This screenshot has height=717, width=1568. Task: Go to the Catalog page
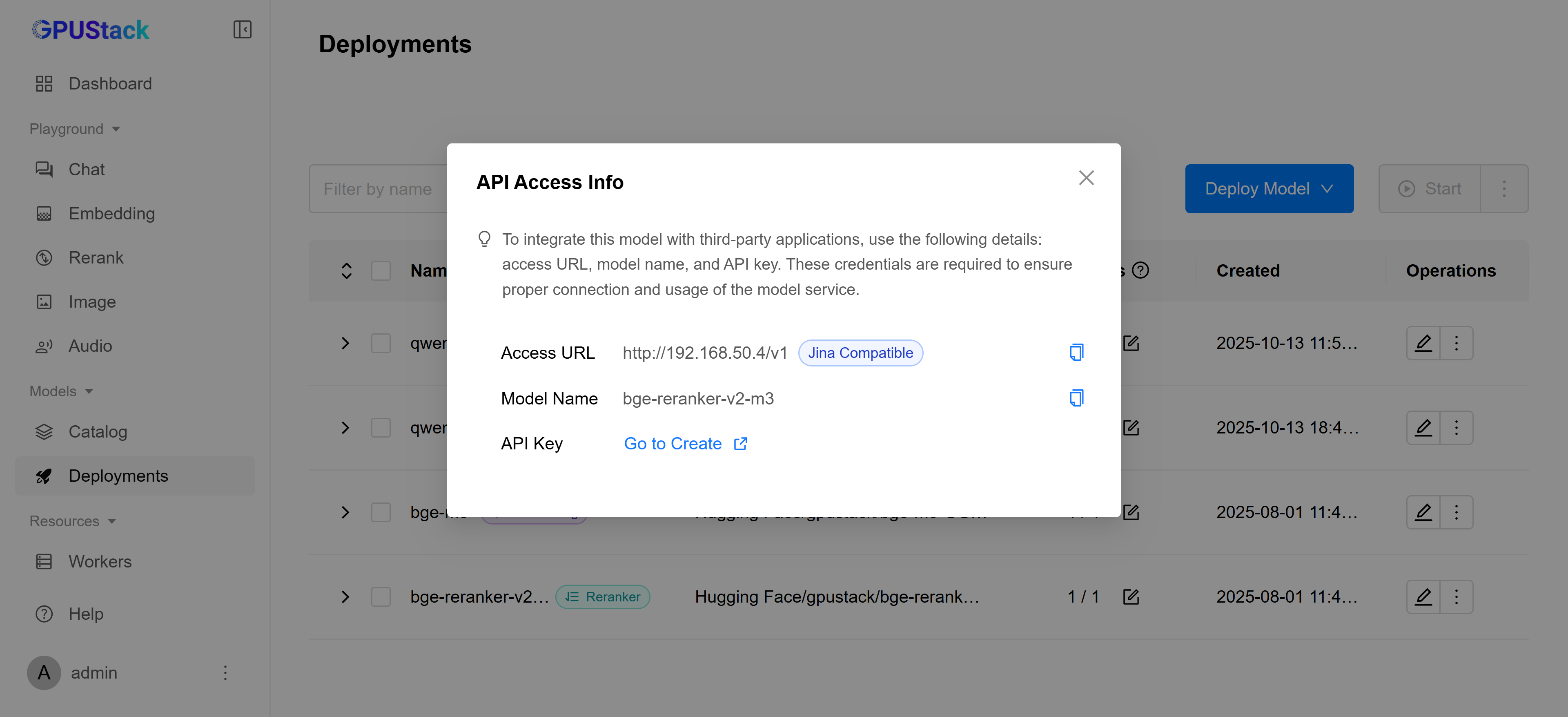coord(98,431)
